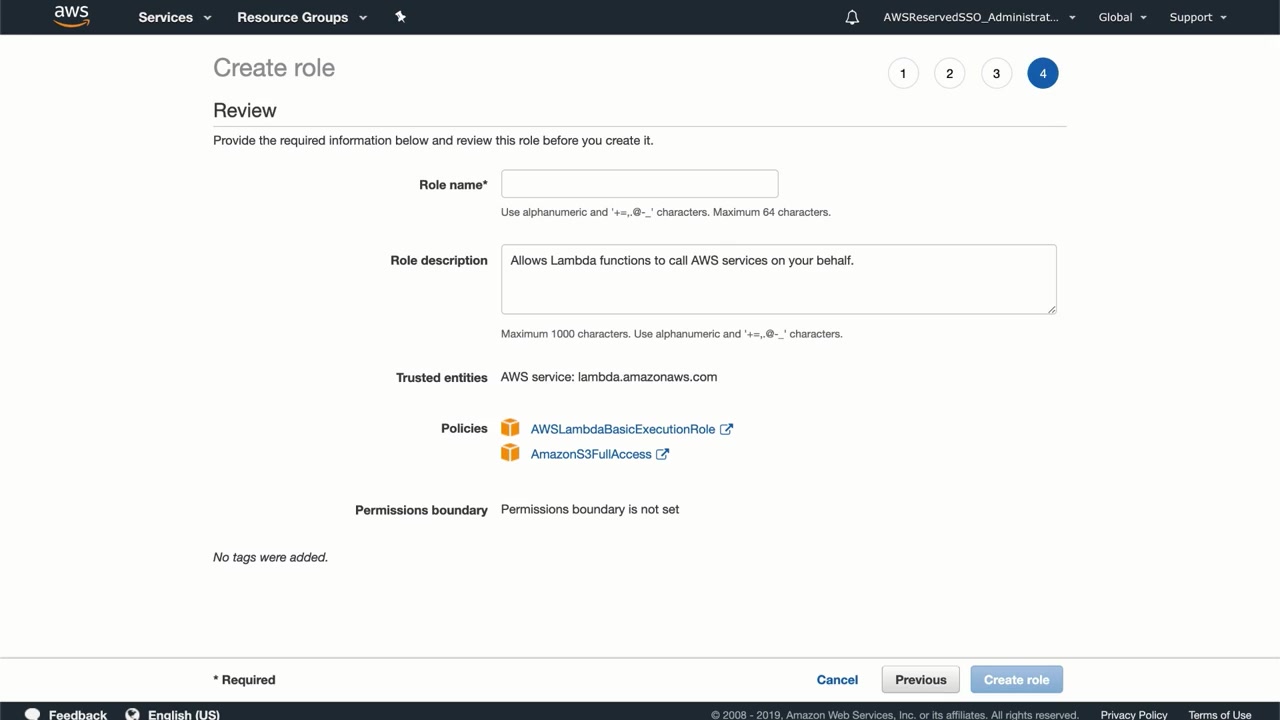Click the Cancel link
The image size is (1280, 720).
point(837,680)
